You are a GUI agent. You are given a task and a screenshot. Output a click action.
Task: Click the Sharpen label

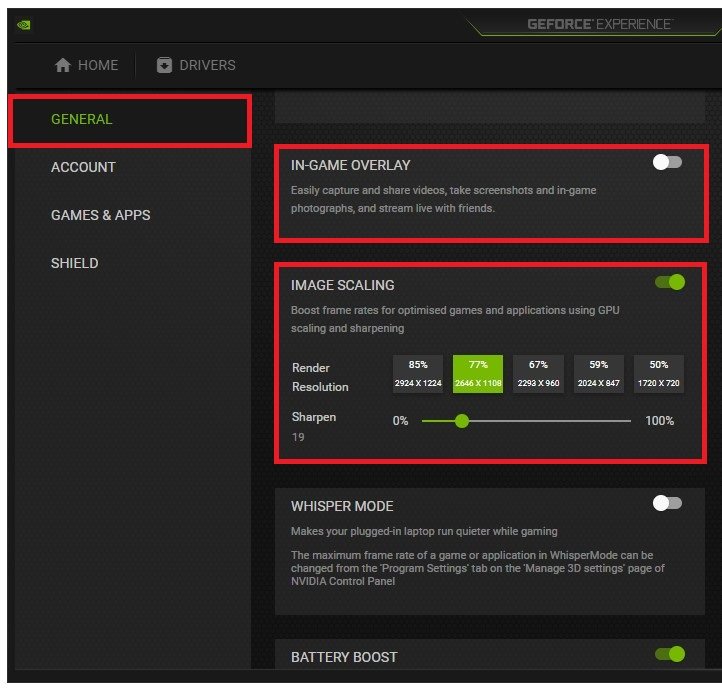click(x=314, y=417)
